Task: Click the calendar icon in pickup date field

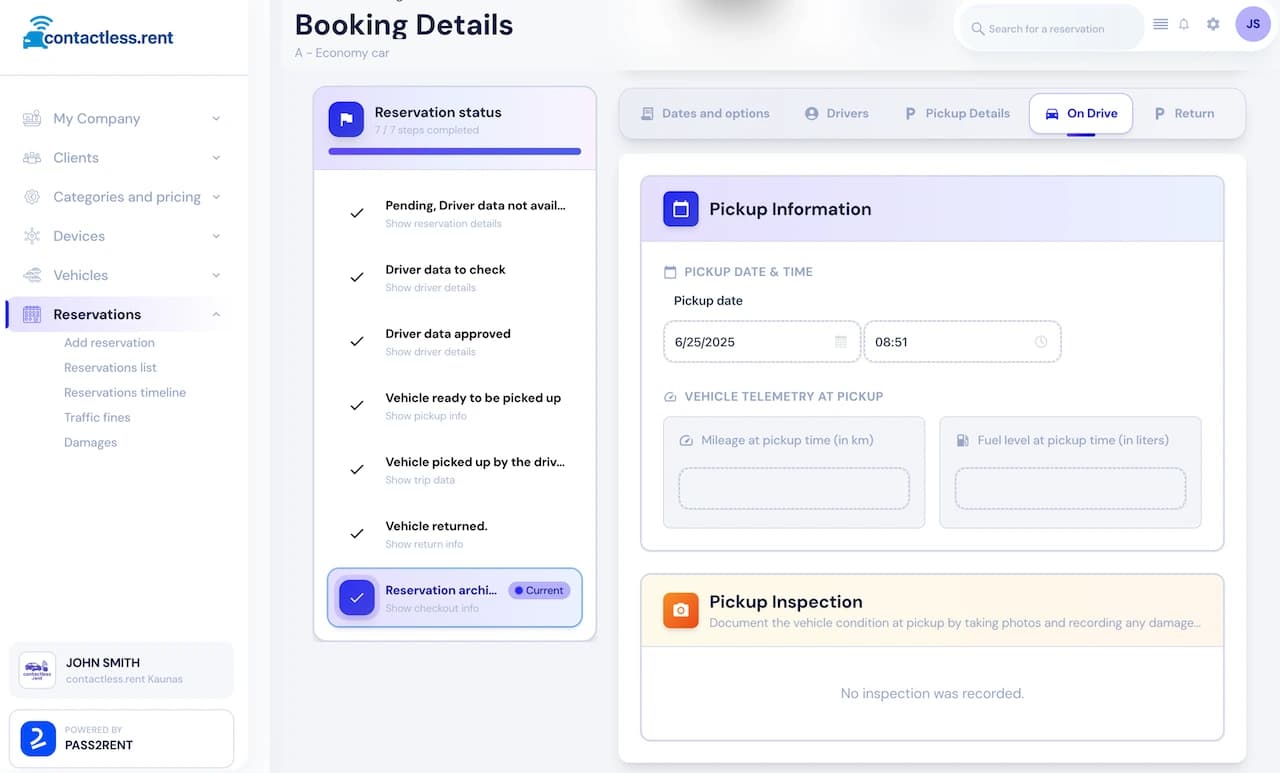Action: [841, 342]
